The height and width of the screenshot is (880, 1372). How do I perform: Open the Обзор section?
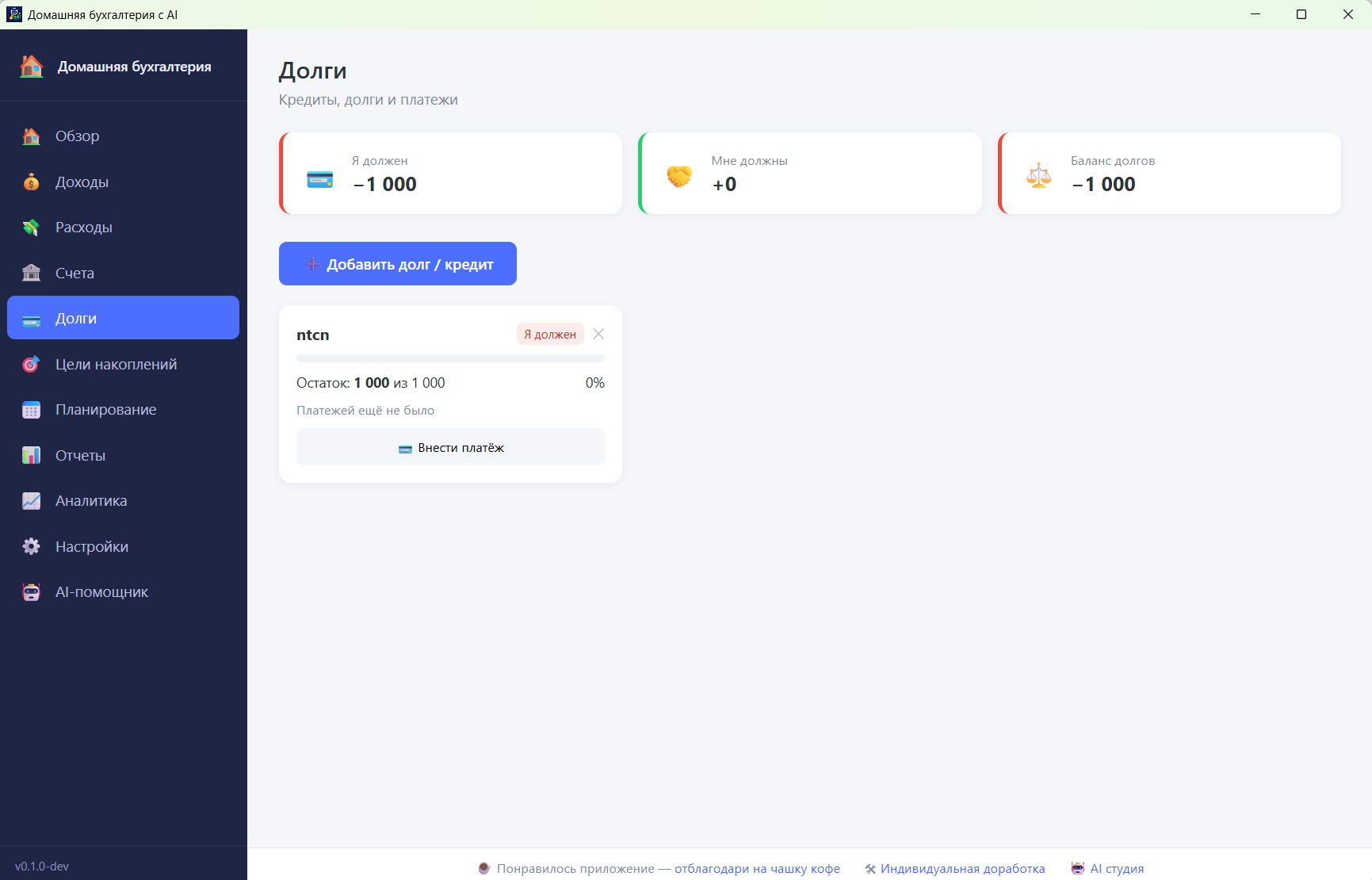pyautogui.click(x=123, y=136)
